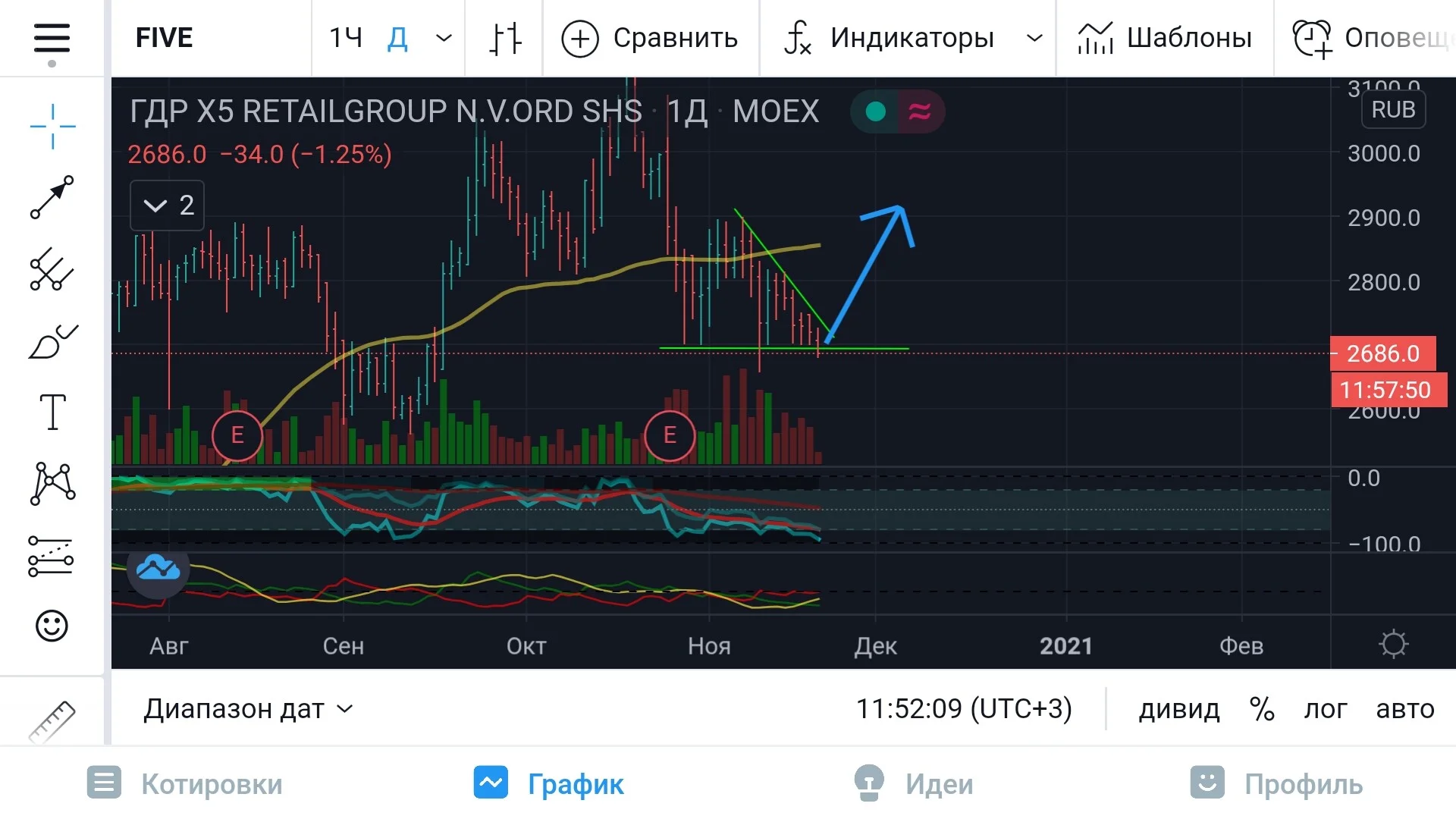Click the Авг label on time axis
The height and width of the screenshot is (819, 1456).
(x=169, y=646)
